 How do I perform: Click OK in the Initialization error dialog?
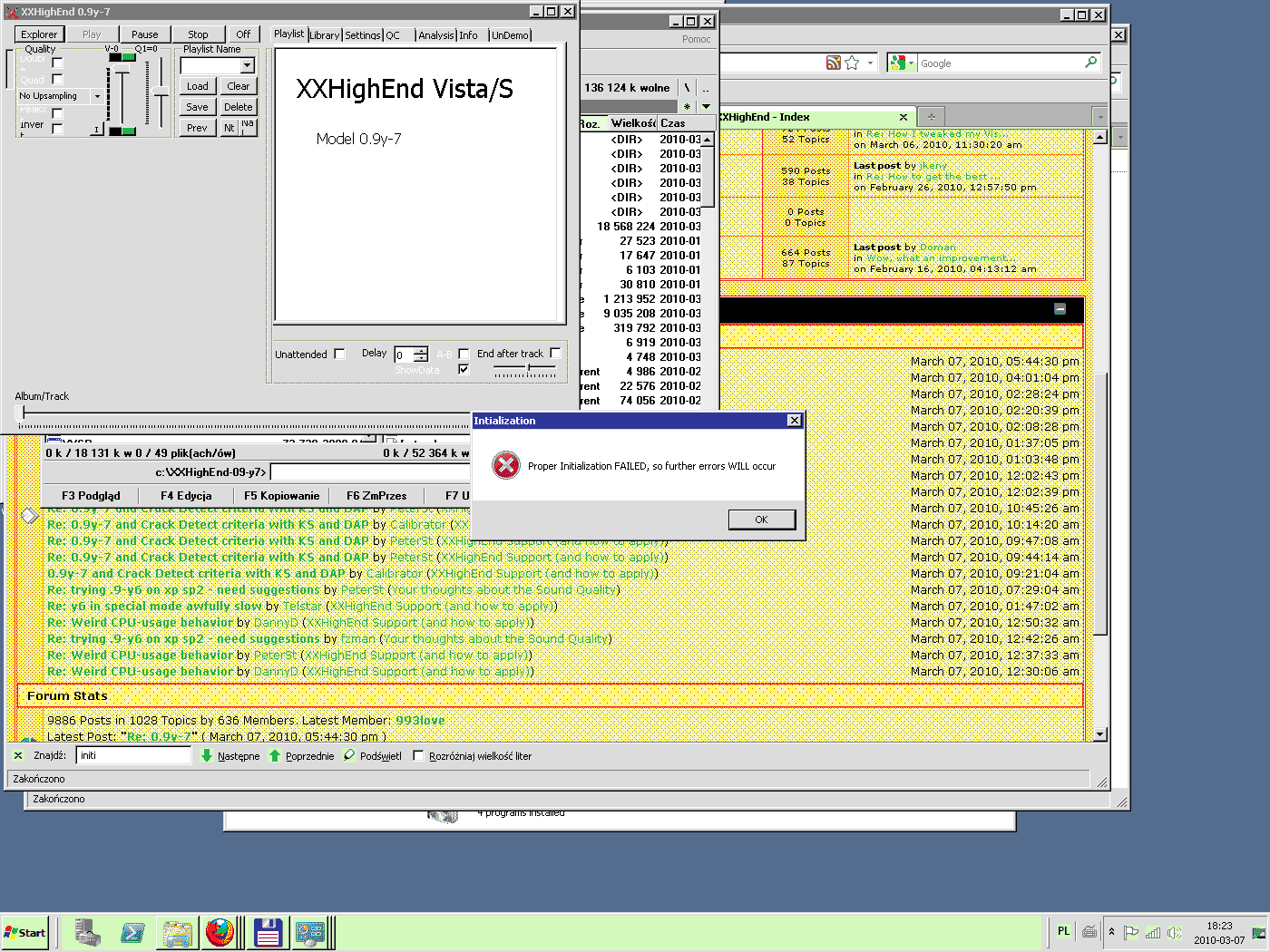pos(761,520)
